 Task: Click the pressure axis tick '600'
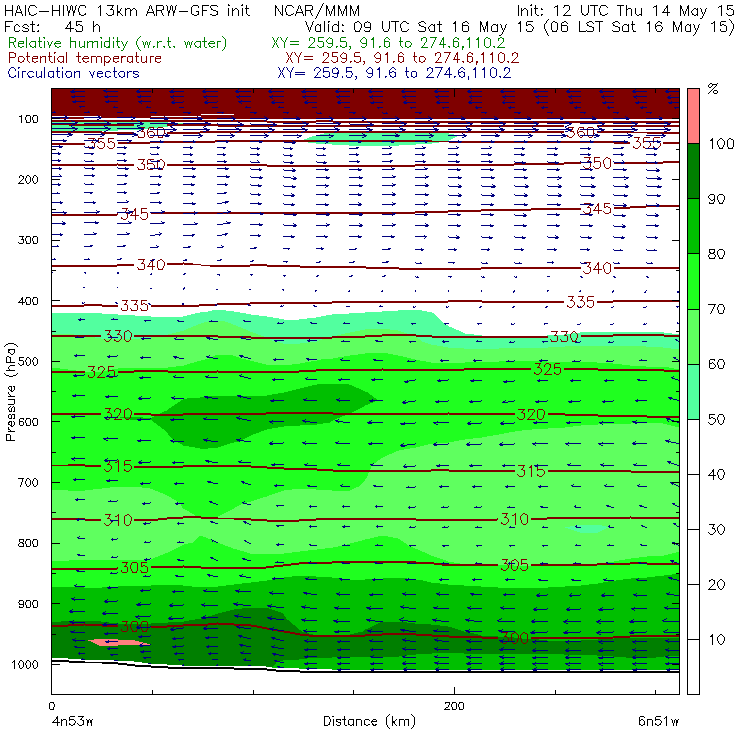pos(28,422)
